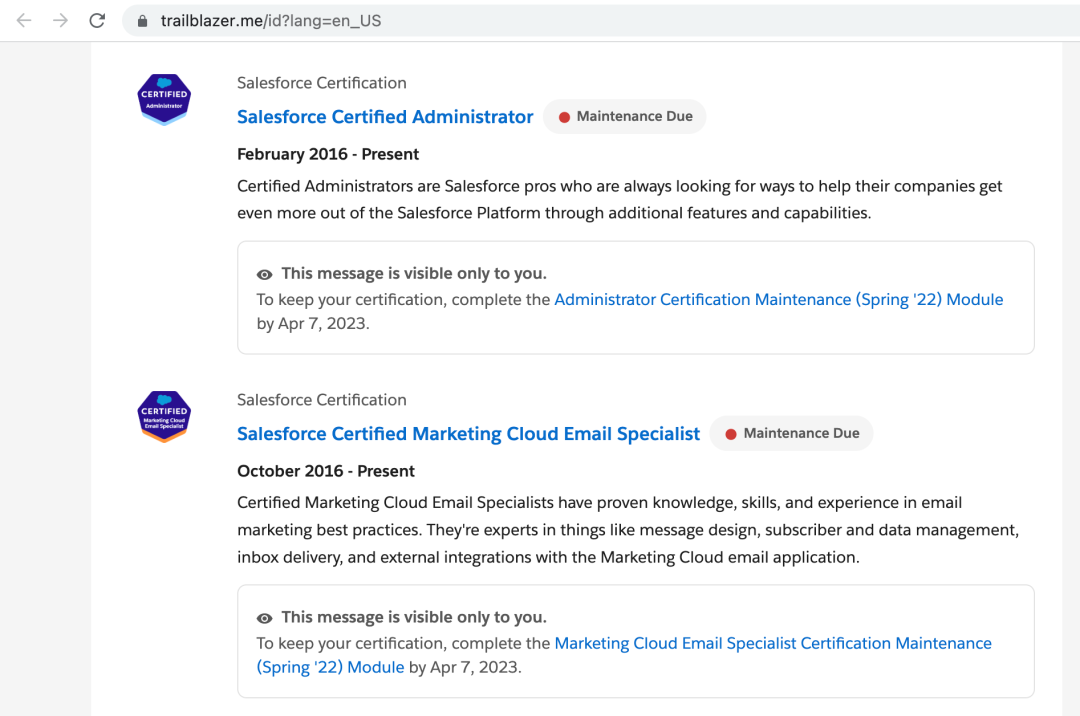Viewport: 1080px width, 716px height.
Task: Open Administrator Certification Maintenance (Spring '22) Module
Action: point(778,299)
